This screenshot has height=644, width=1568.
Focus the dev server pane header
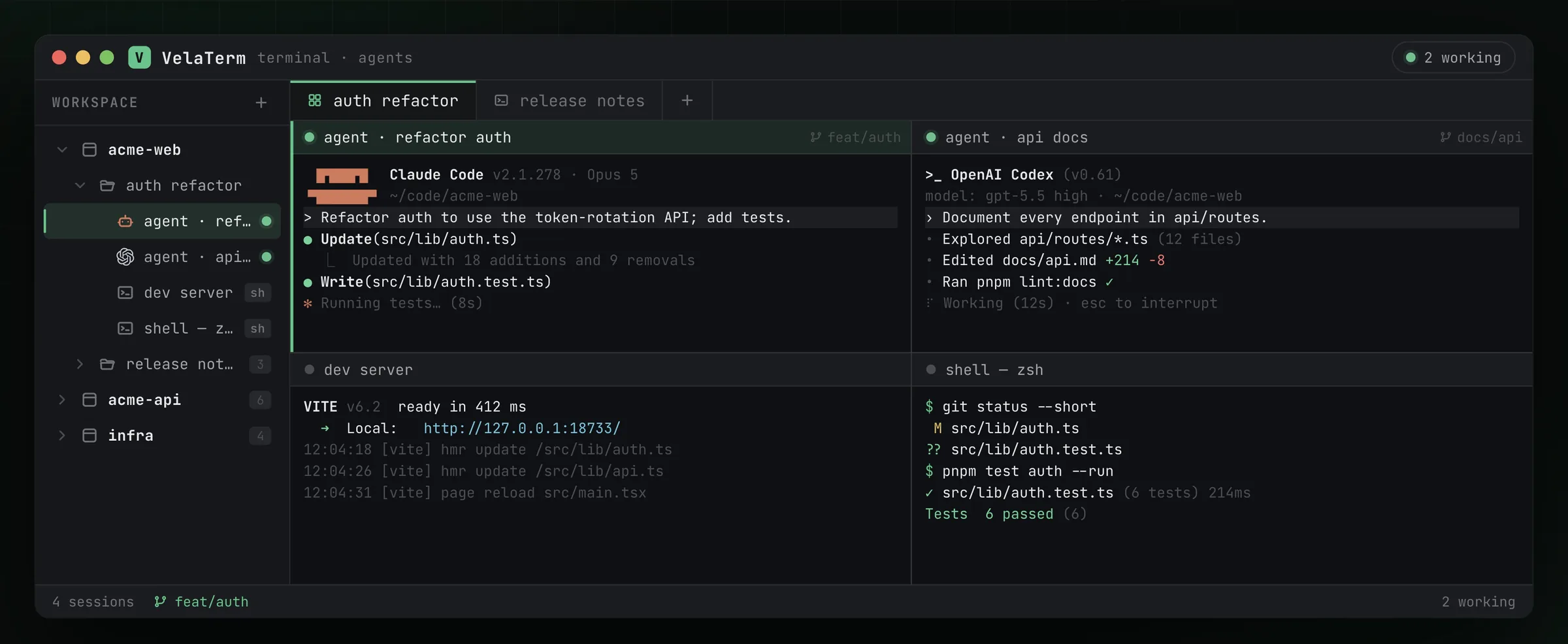(601, 370)
